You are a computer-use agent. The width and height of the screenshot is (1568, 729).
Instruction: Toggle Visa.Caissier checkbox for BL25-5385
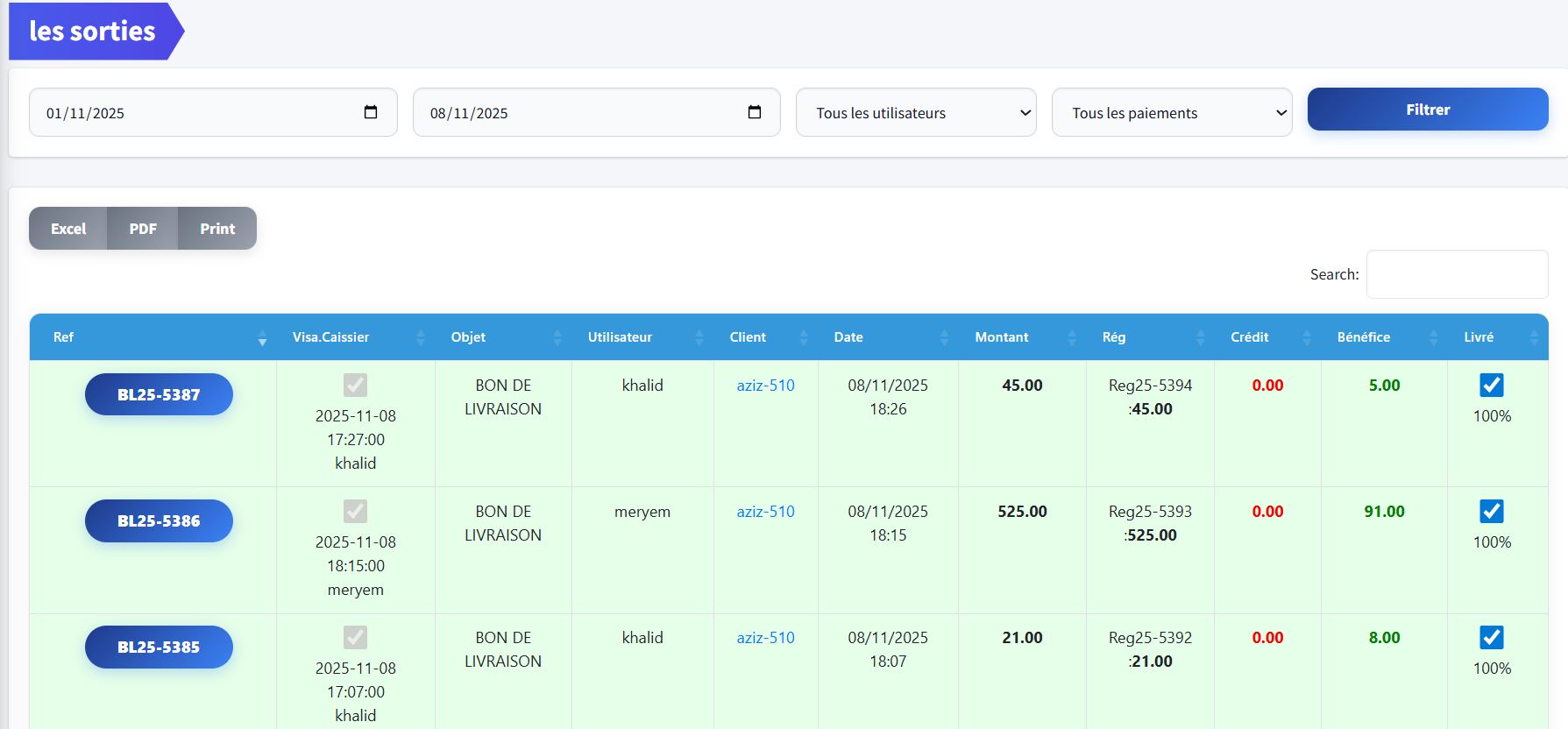tap(355, 638)
